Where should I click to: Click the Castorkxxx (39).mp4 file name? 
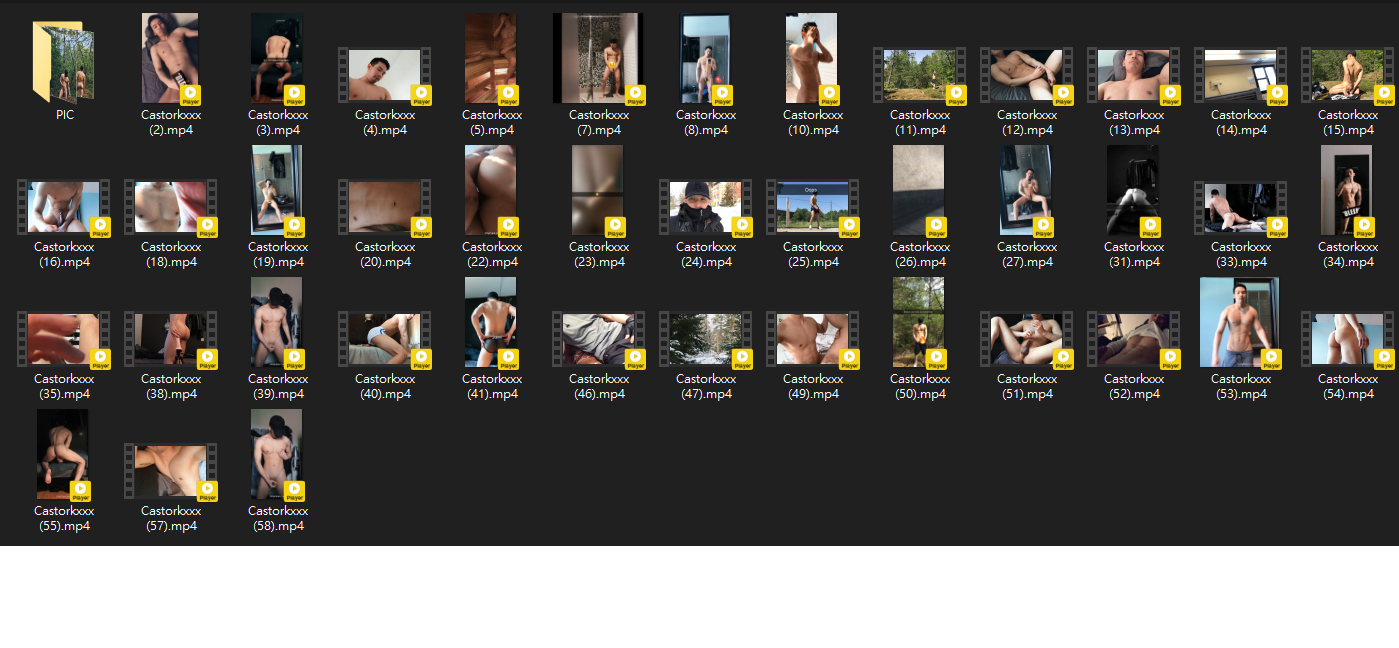[278, 386]
